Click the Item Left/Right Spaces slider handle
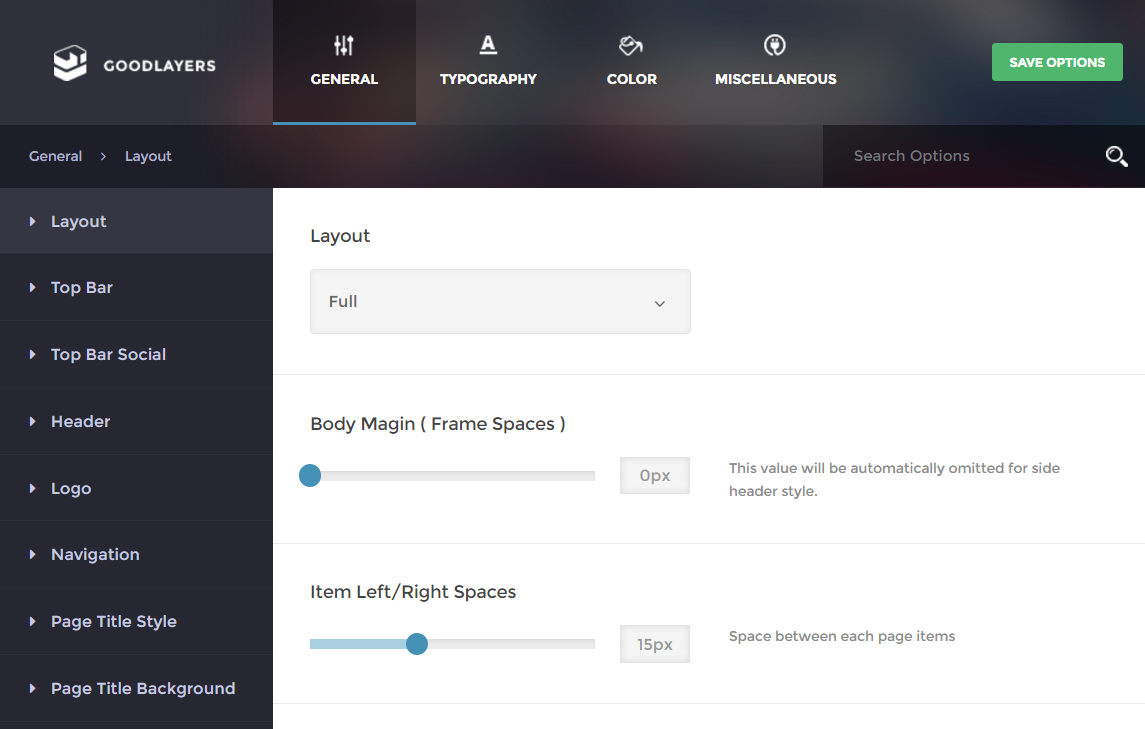Image resolution: width=1145 pixels, height=729 pixels. pos(417,644)
